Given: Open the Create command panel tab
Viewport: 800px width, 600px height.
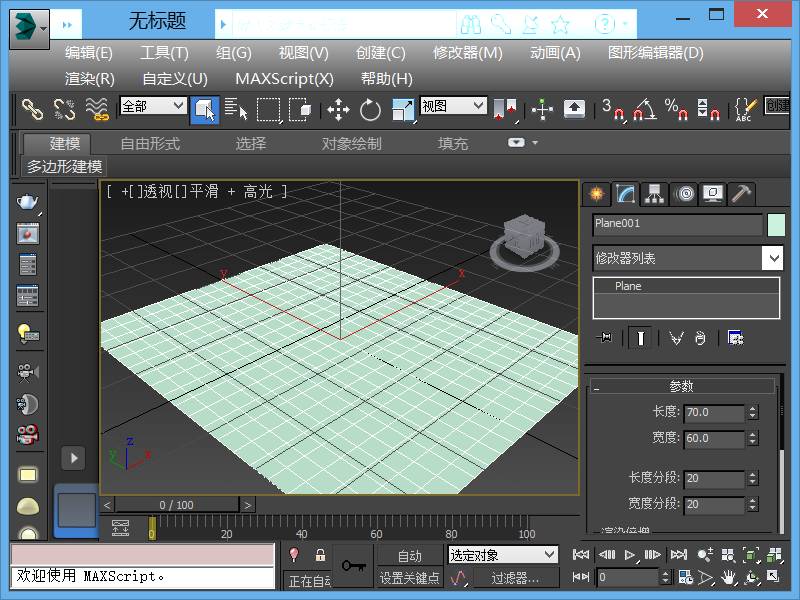Looking at the screenshot, I should tap(596, 194).
